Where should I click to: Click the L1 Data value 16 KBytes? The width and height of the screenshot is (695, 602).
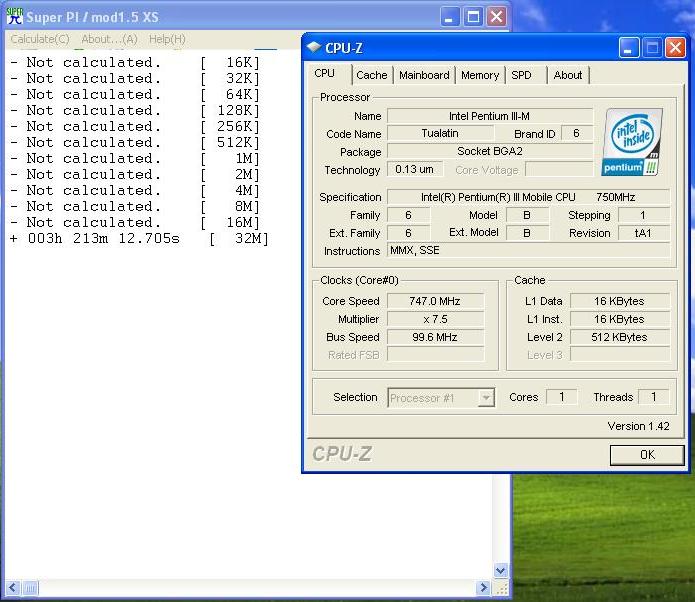[x=619, y=301]
